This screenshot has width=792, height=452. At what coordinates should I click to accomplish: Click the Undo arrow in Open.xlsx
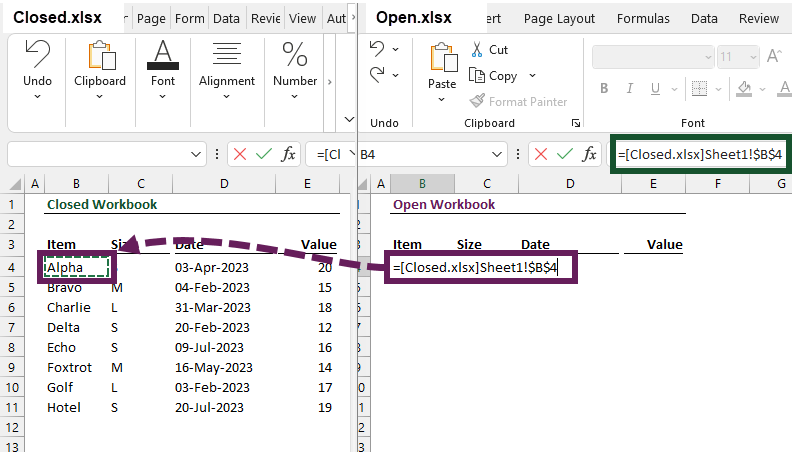point(377,49)
